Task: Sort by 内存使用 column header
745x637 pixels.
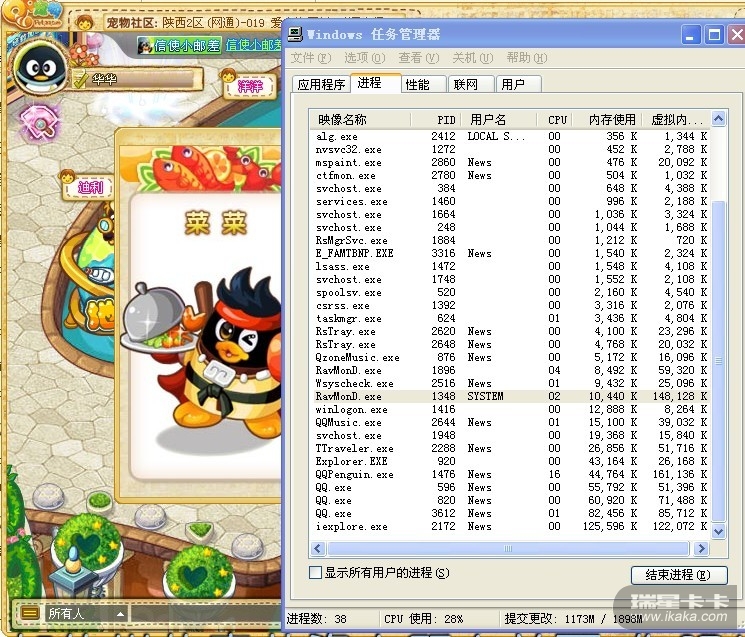Action: (608, 119)
